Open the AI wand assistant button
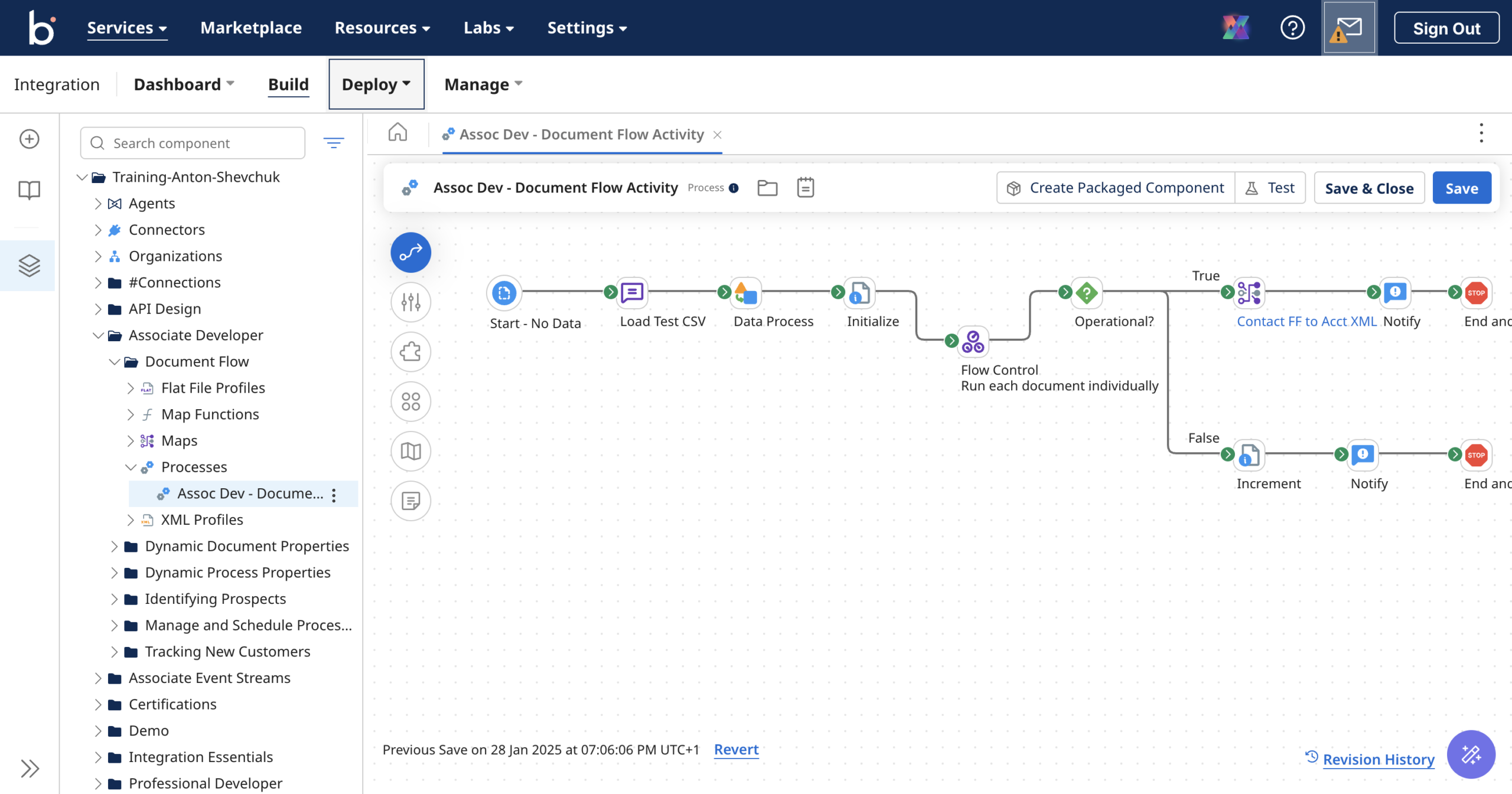The height and width of the screenshot is (794, 1512). [1470, 754]
